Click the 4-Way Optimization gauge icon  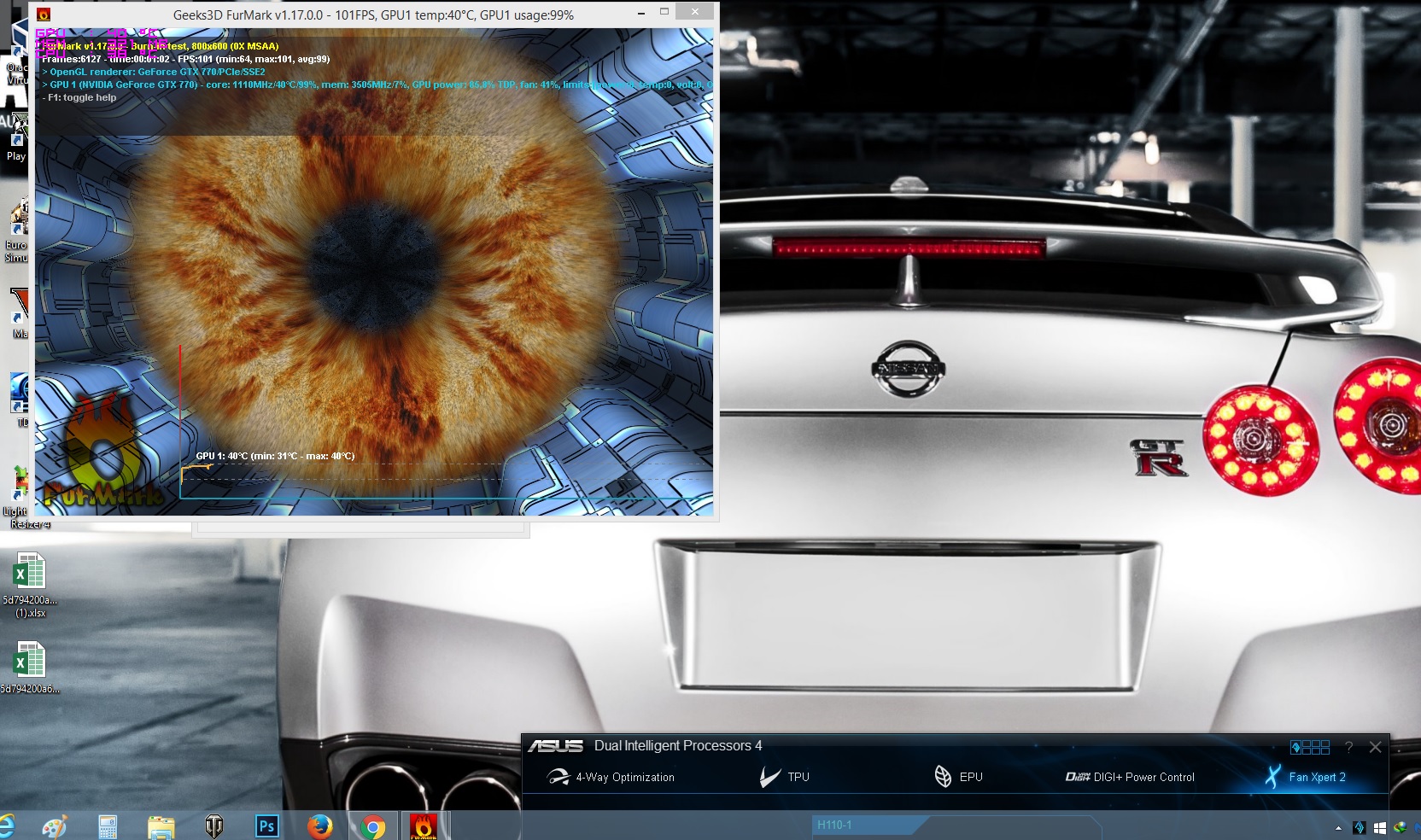click(558, 777)
